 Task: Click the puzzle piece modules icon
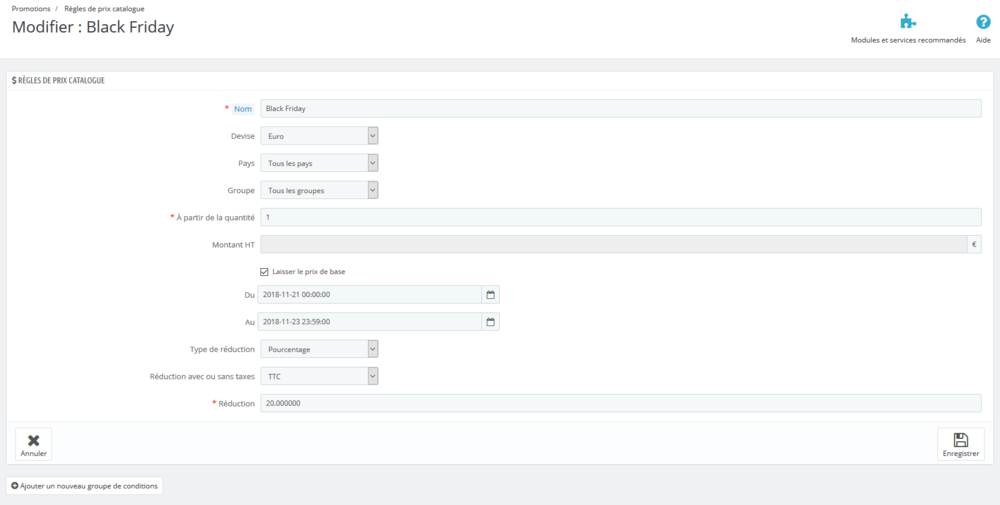[907, 22]
